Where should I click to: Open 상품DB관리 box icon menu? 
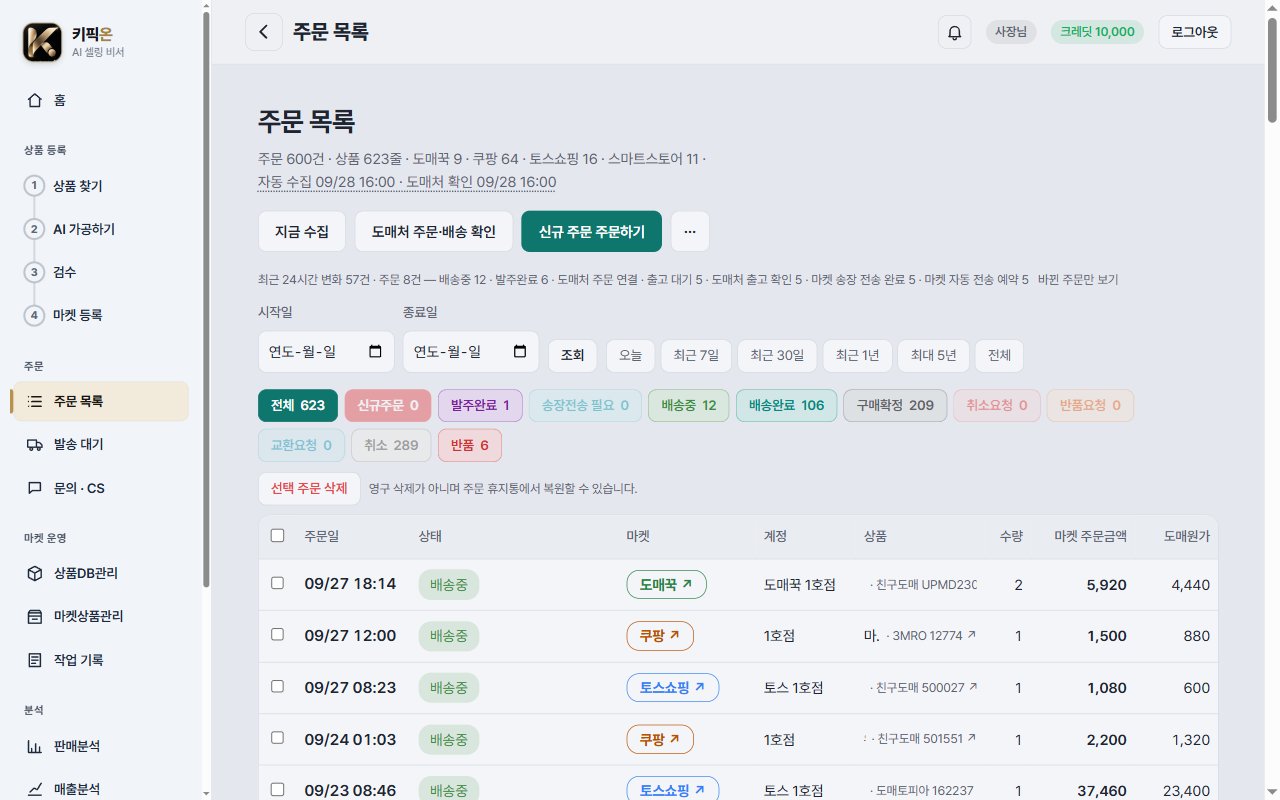(99, 573)
